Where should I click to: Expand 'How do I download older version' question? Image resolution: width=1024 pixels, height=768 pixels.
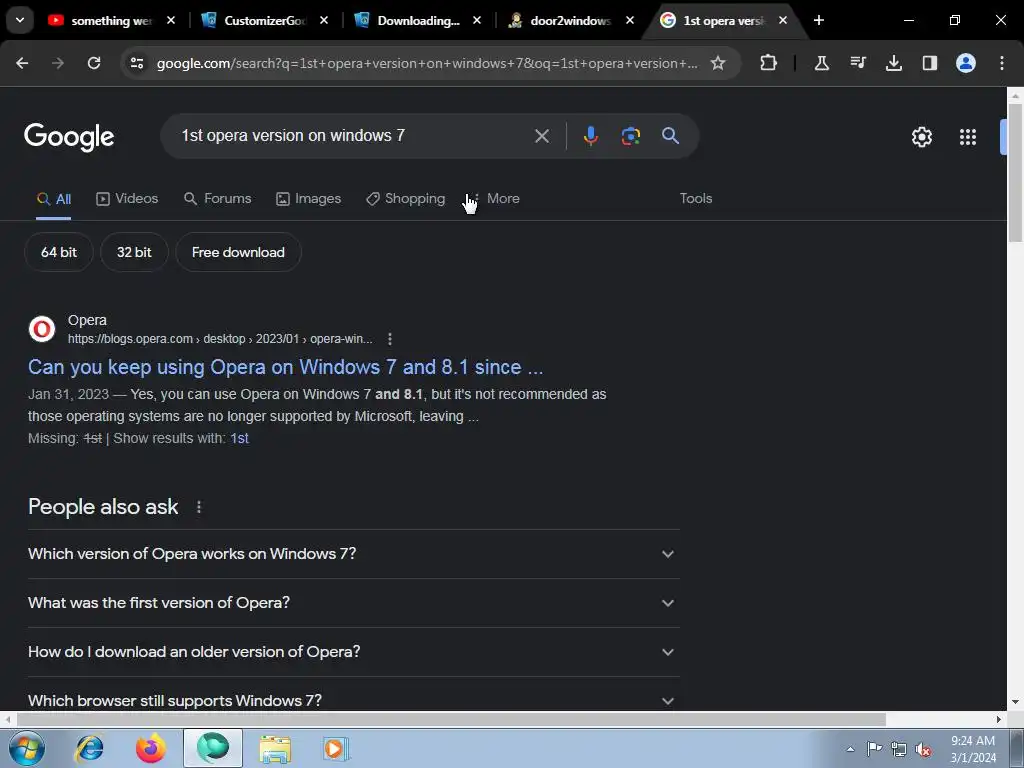[354, 652]
